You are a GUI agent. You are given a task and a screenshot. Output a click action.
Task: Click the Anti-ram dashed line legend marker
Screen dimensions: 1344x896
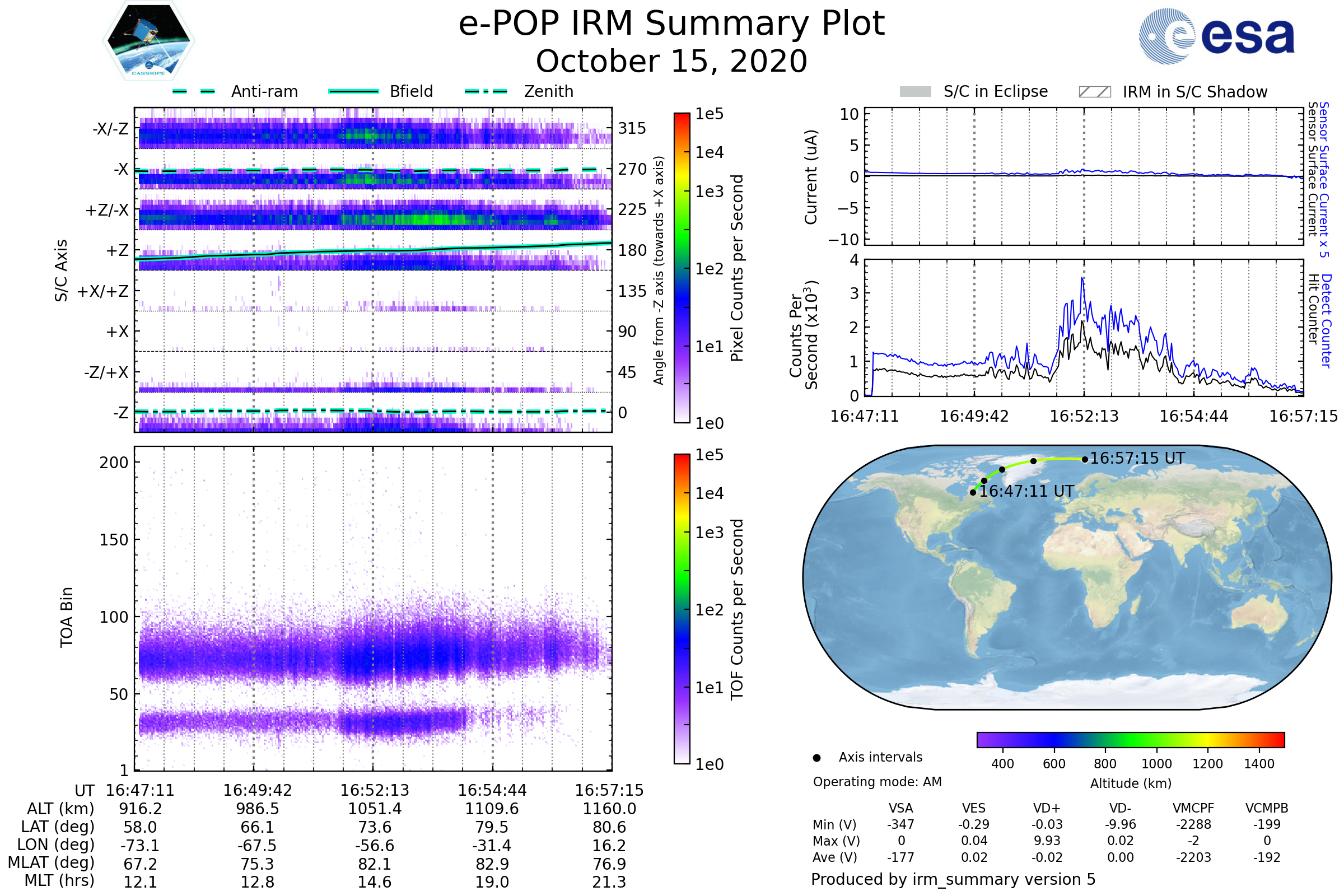194,91
